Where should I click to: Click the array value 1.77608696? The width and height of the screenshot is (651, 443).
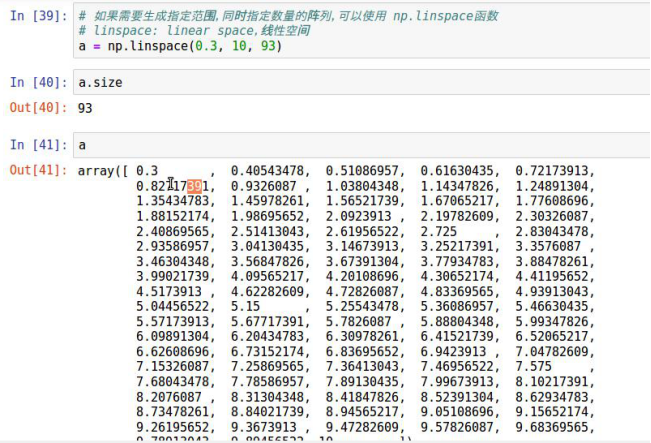pos(552,201)
